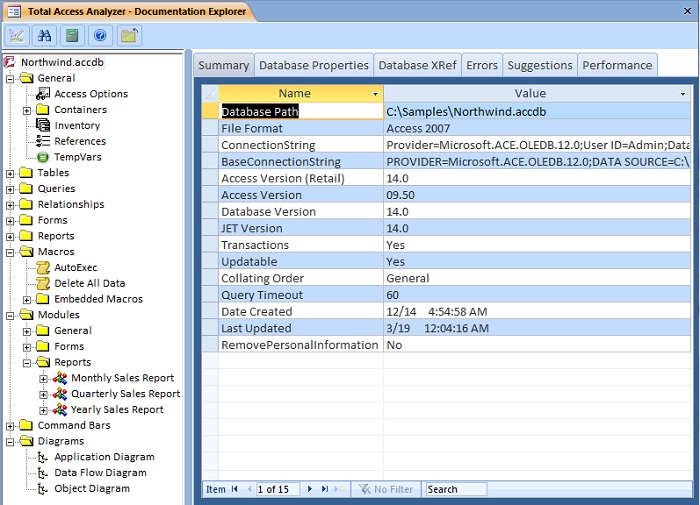Click the Access 2007 value cell
This screenshot has width=700, height=505.
coord(537,129)
